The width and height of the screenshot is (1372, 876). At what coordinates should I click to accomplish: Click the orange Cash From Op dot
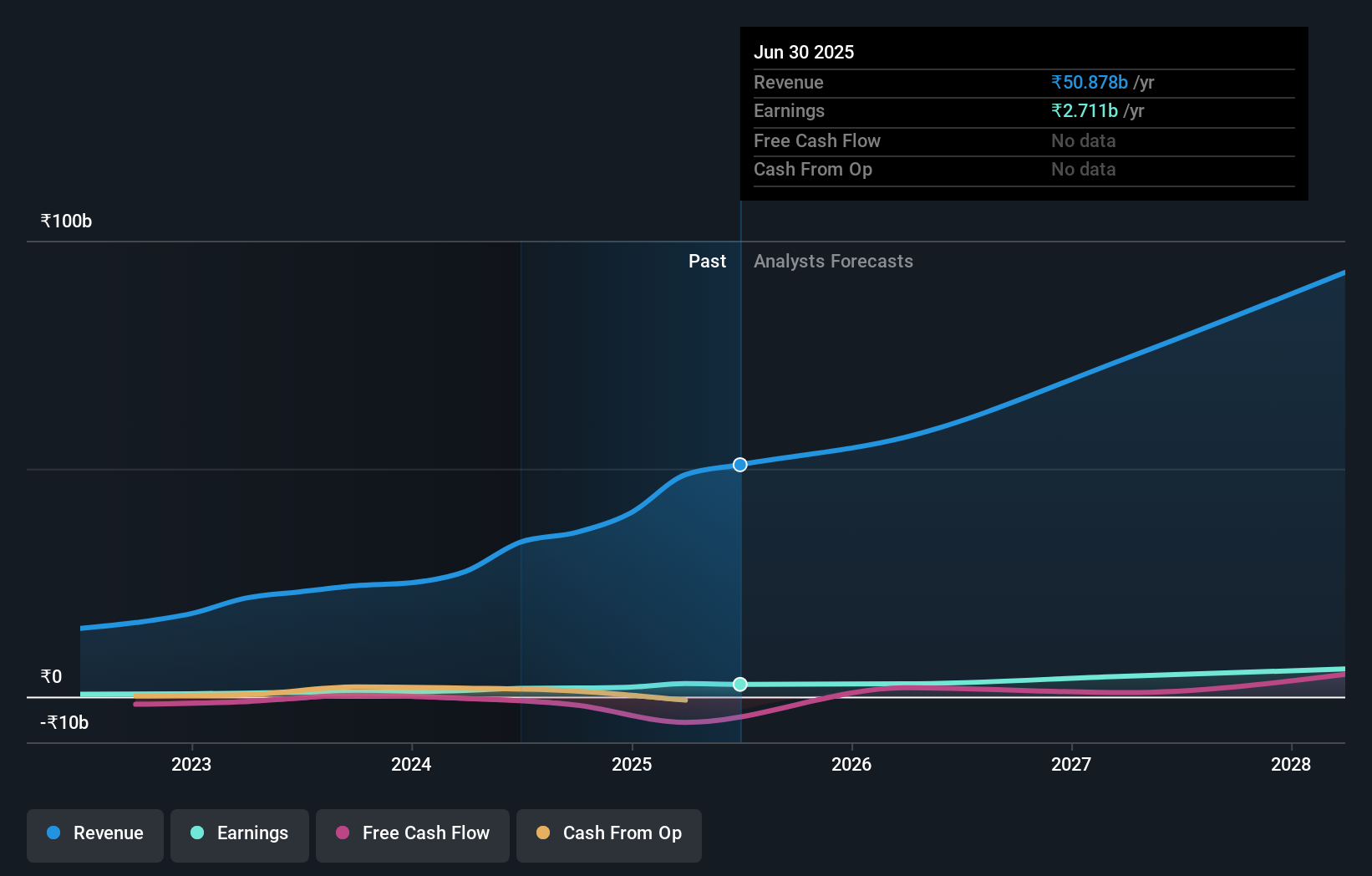544,833
